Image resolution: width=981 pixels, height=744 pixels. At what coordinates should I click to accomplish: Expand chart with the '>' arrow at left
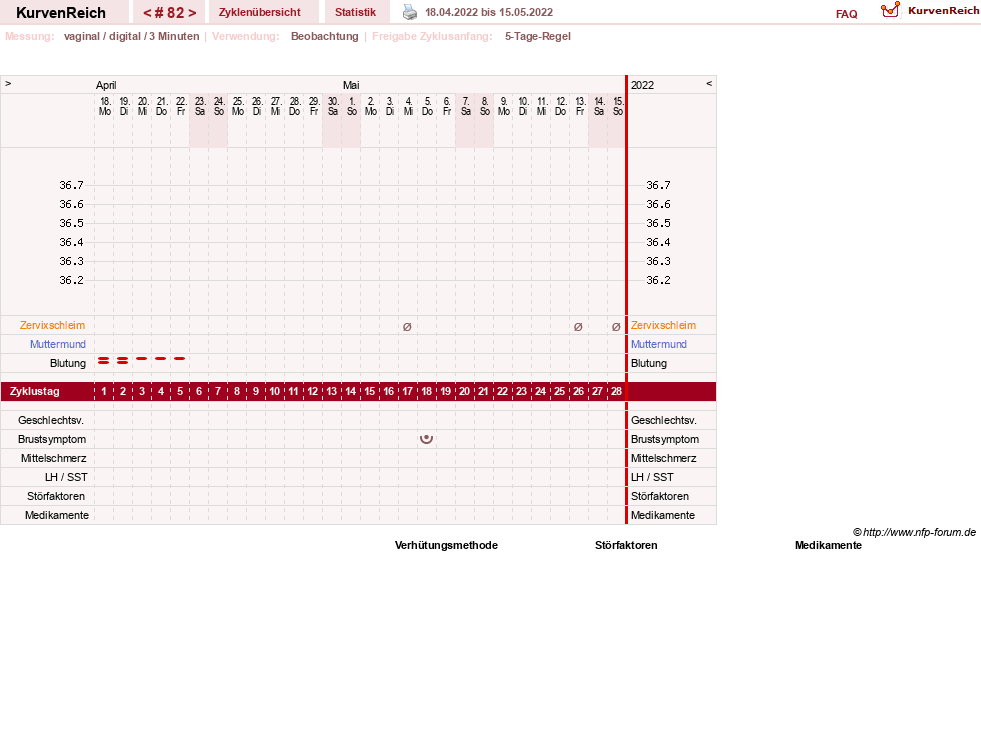(x=8, y=83)
